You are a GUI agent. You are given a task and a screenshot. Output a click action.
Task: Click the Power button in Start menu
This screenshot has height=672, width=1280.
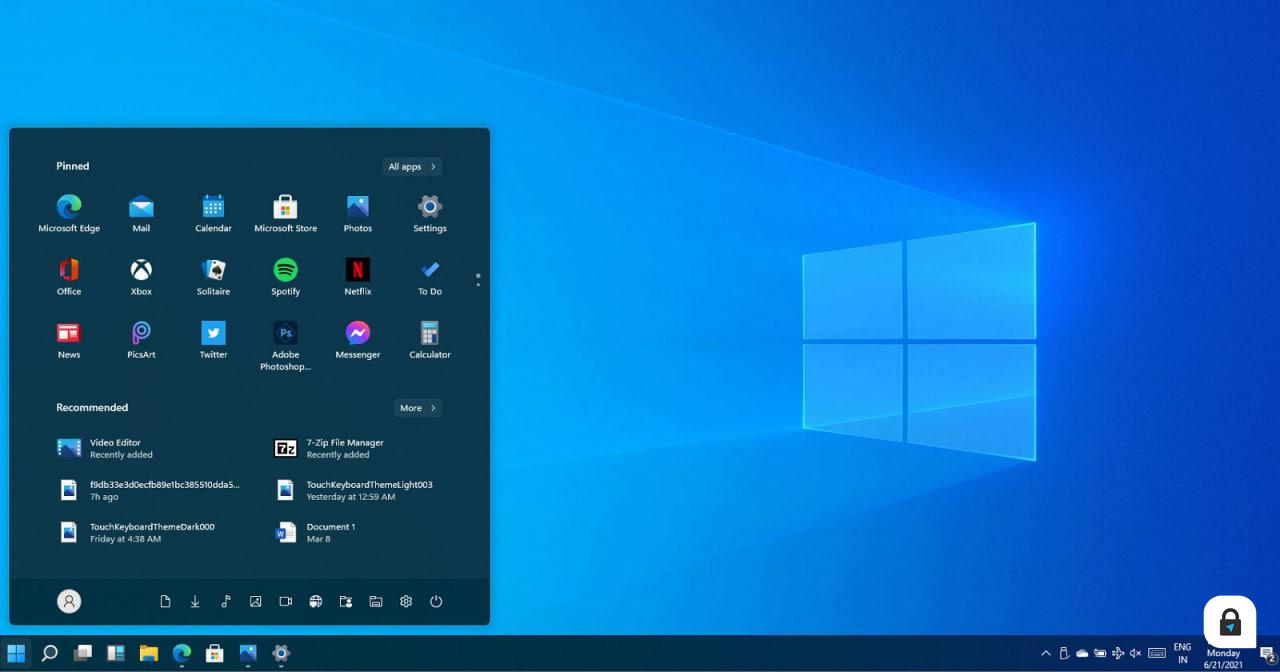[436, 601]
